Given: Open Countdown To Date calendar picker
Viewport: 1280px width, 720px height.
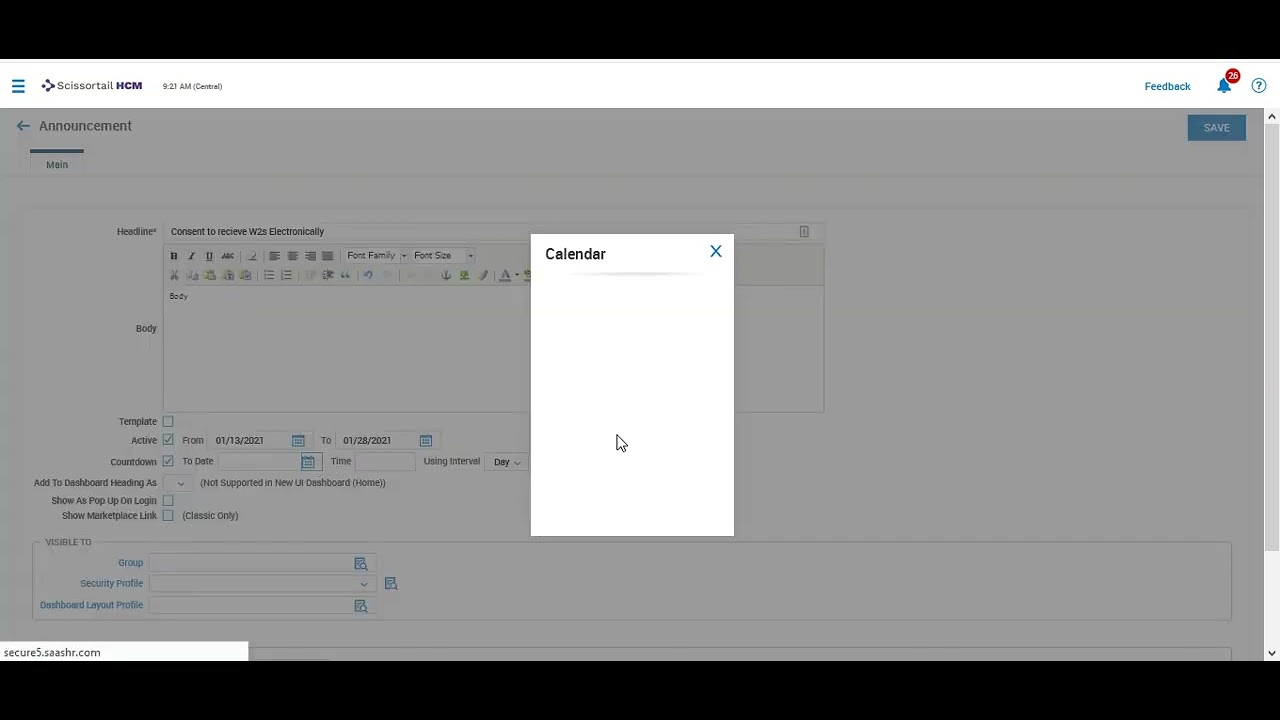Looking at the screenshot, I should tap(308, 462).
